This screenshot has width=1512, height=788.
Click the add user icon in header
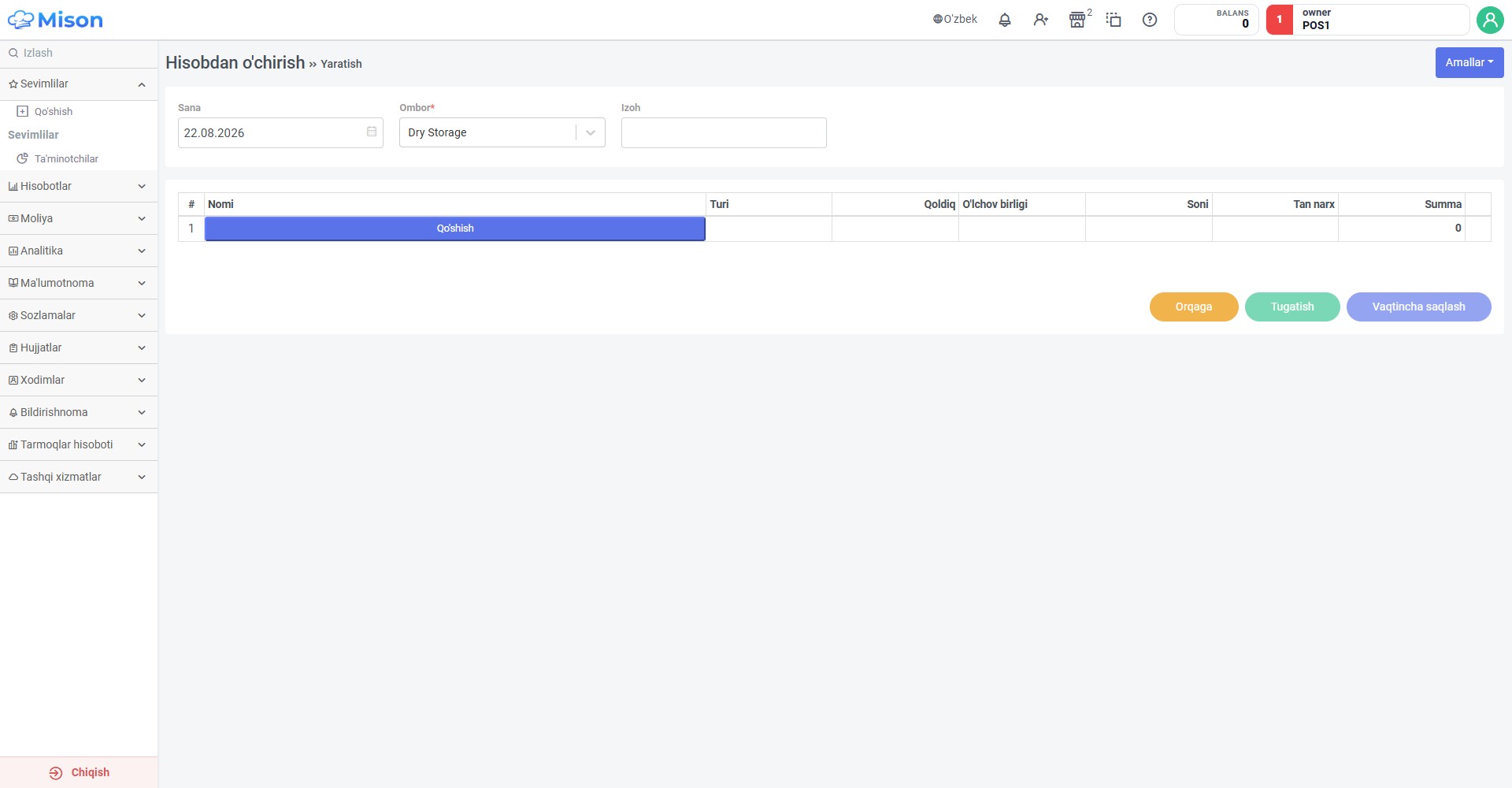1041,20
